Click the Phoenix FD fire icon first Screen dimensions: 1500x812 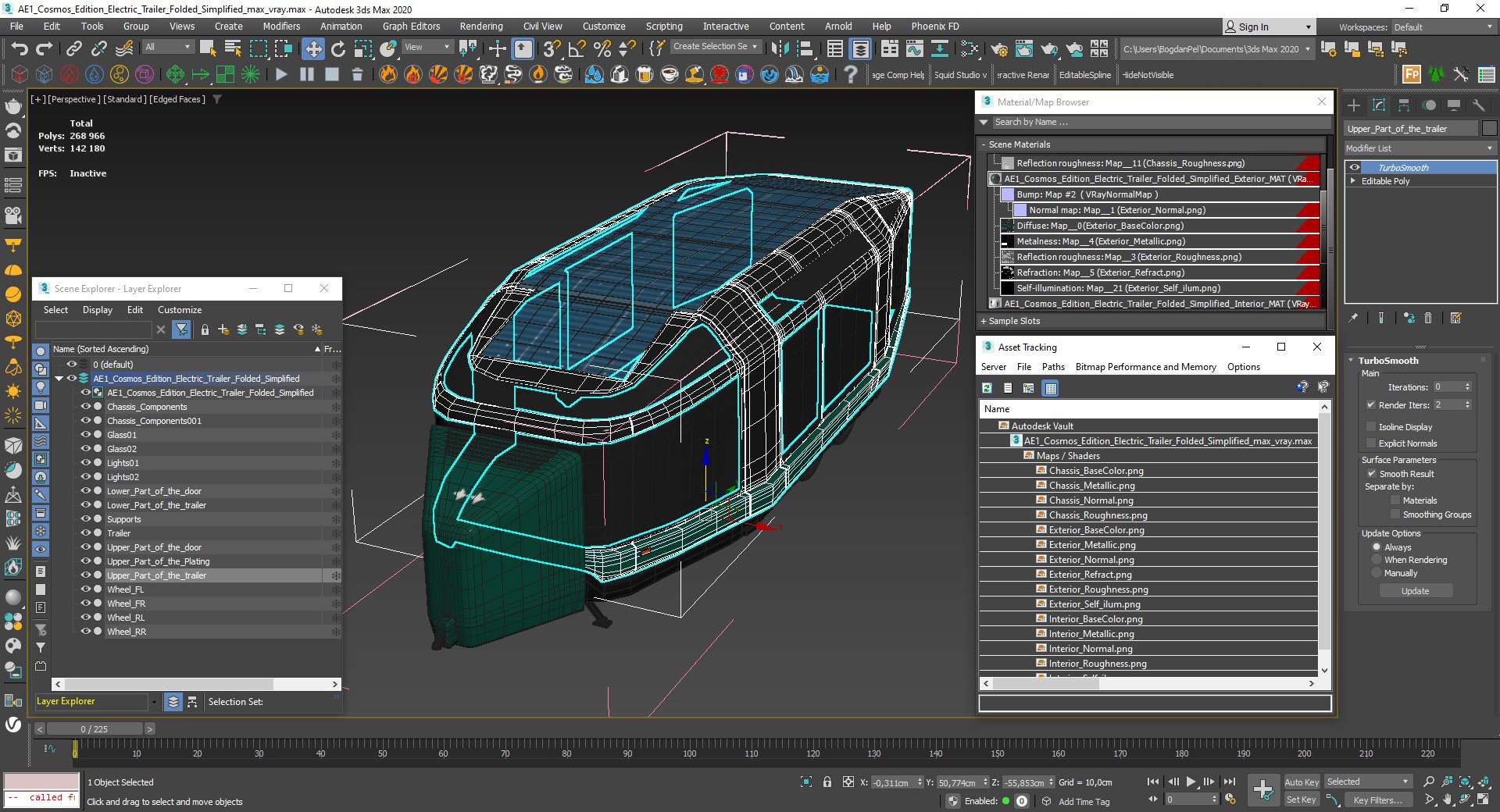(388, 75)
